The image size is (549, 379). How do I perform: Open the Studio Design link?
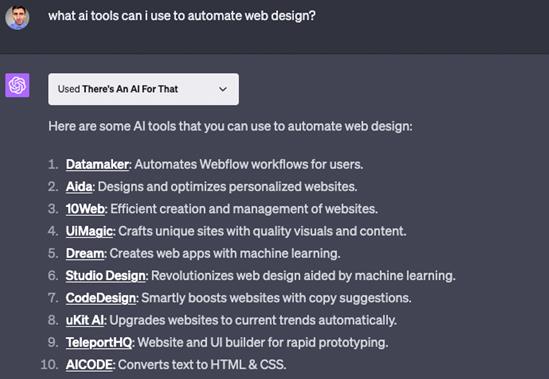(x=105, y=276)
